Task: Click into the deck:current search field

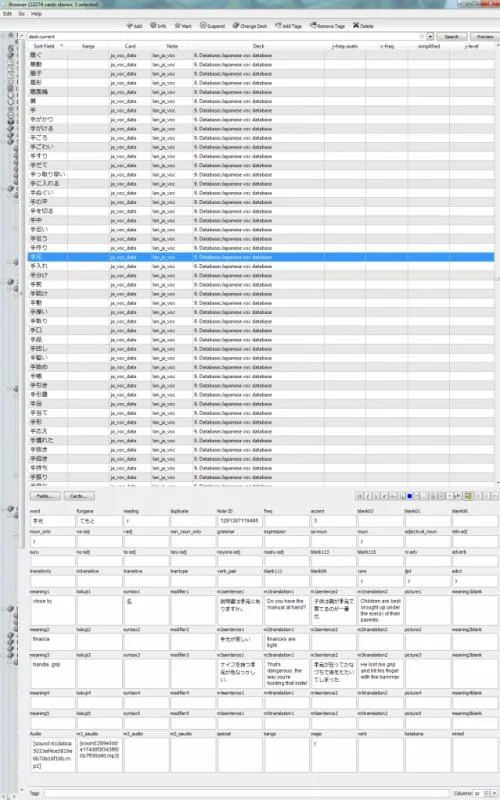Action: coord(224,37)
